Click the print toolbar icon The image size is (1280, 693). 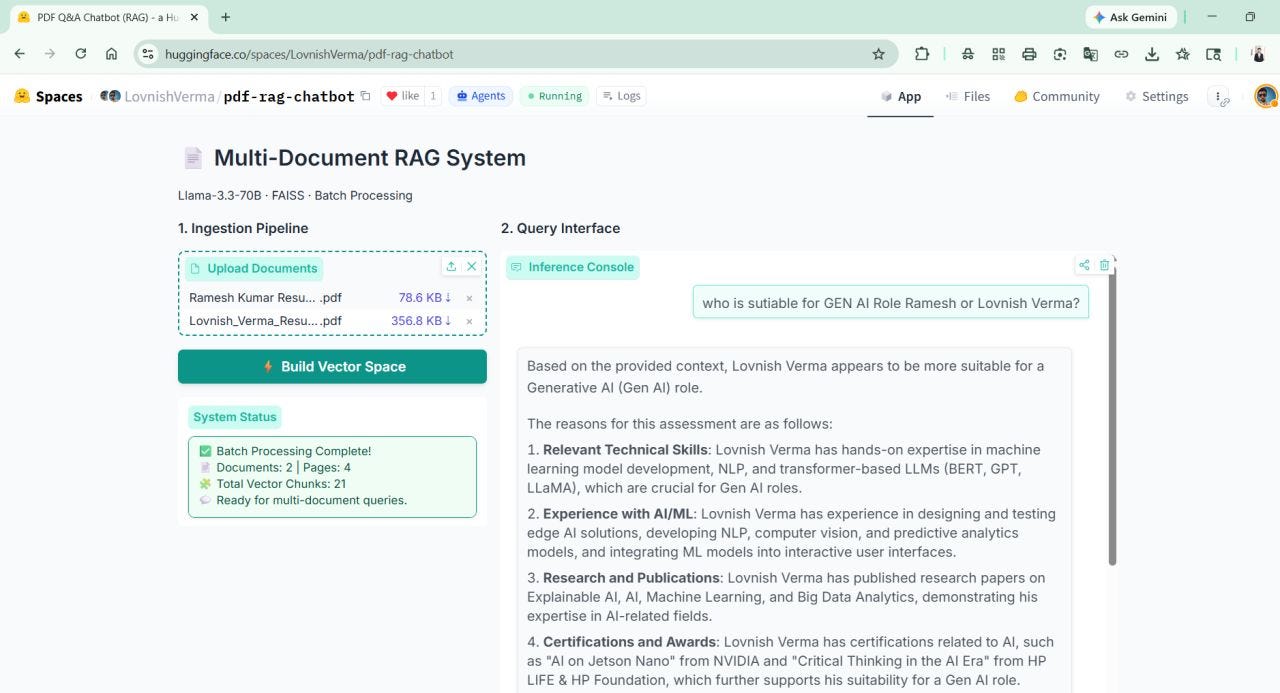coord(1029,54)
